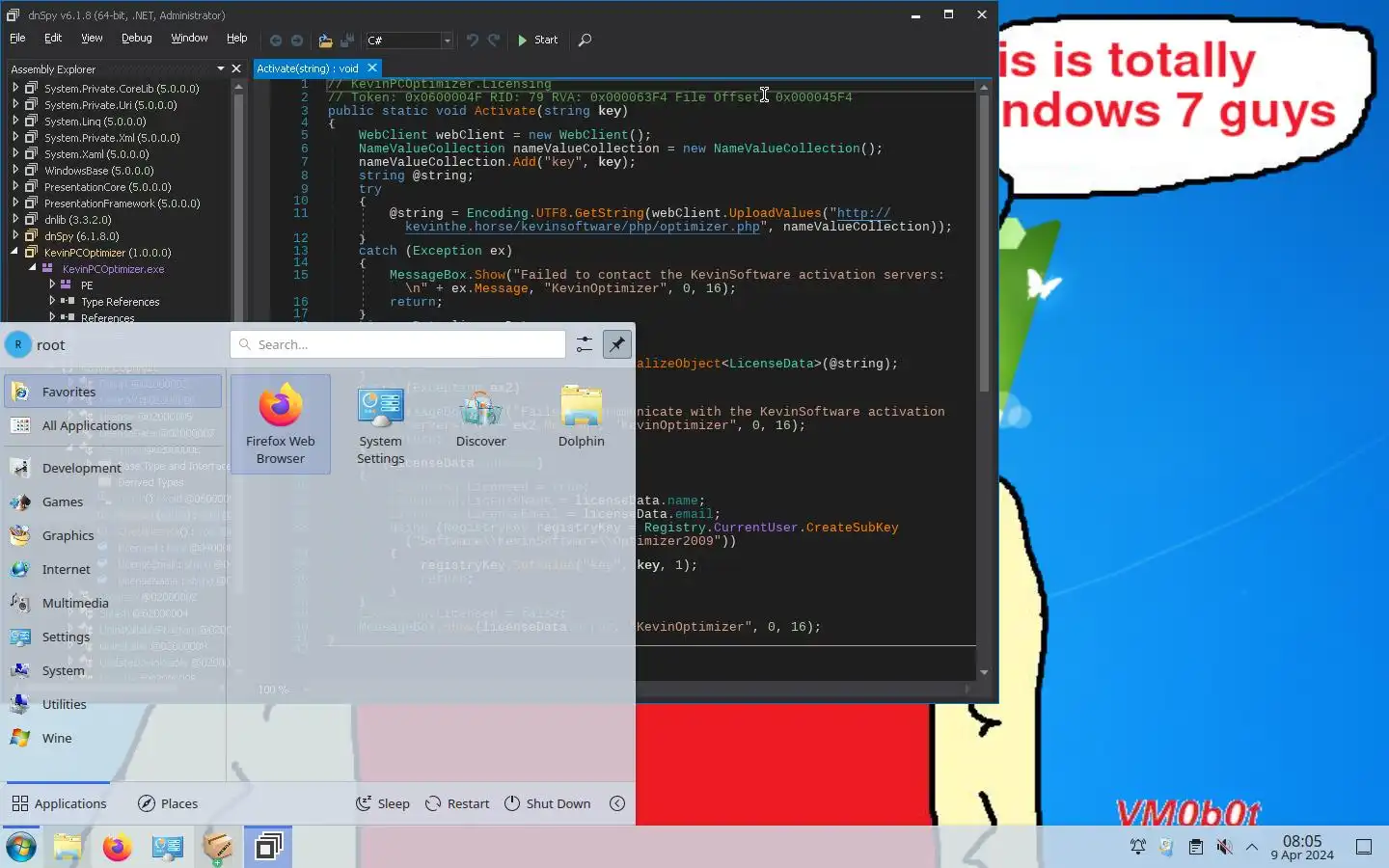Screen dimensions: 1389x868
Task: Open the Window menu
Action: [x=189, y=38]
